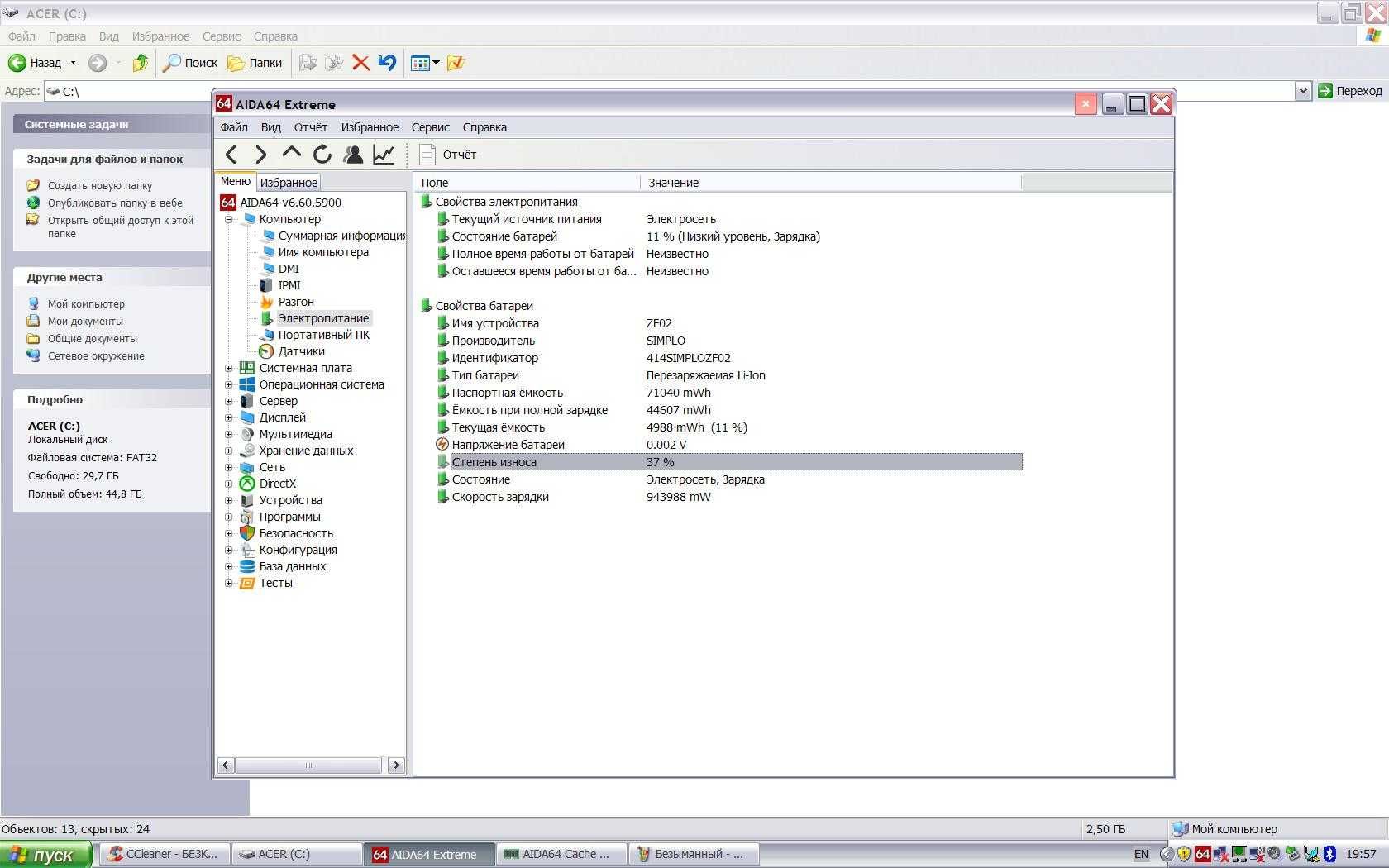Click the Конфигурация tree icon

[x=247, y=550]
